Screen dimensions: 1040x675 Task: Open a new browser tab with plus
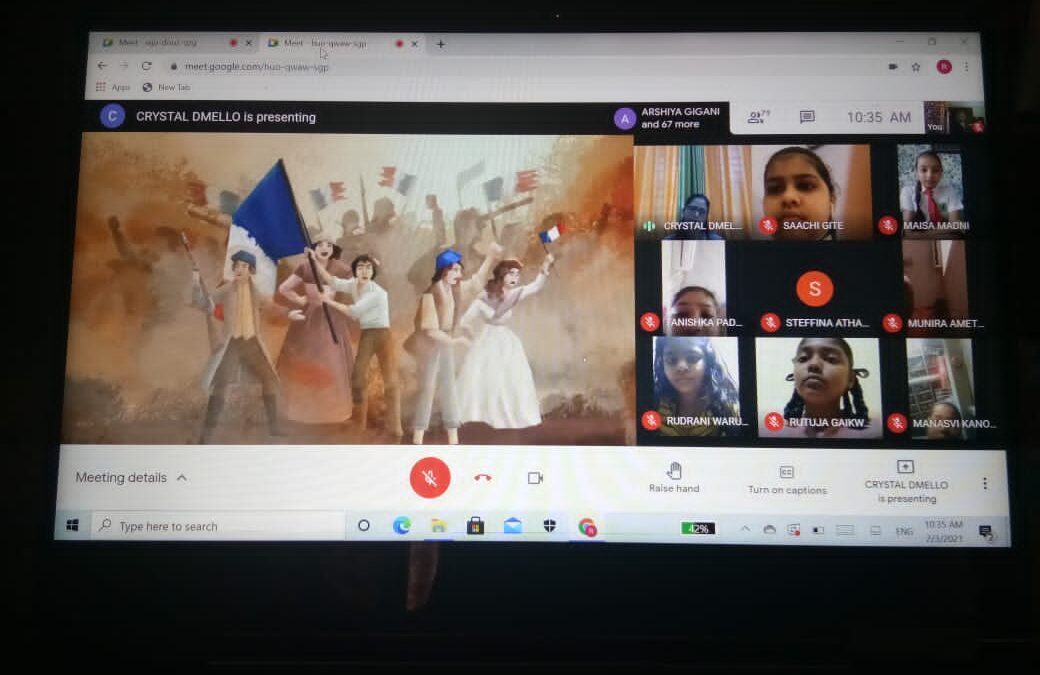point(441,44)
